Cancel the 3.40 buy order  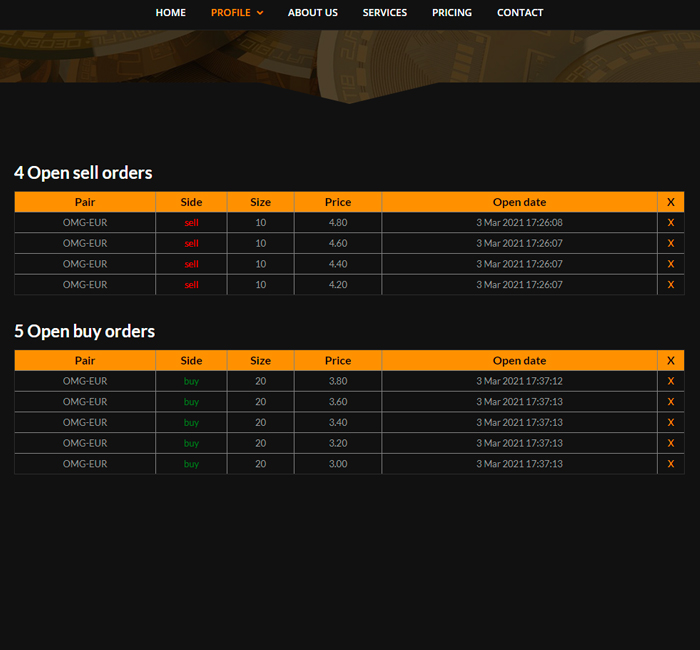[x=671, y=422]
